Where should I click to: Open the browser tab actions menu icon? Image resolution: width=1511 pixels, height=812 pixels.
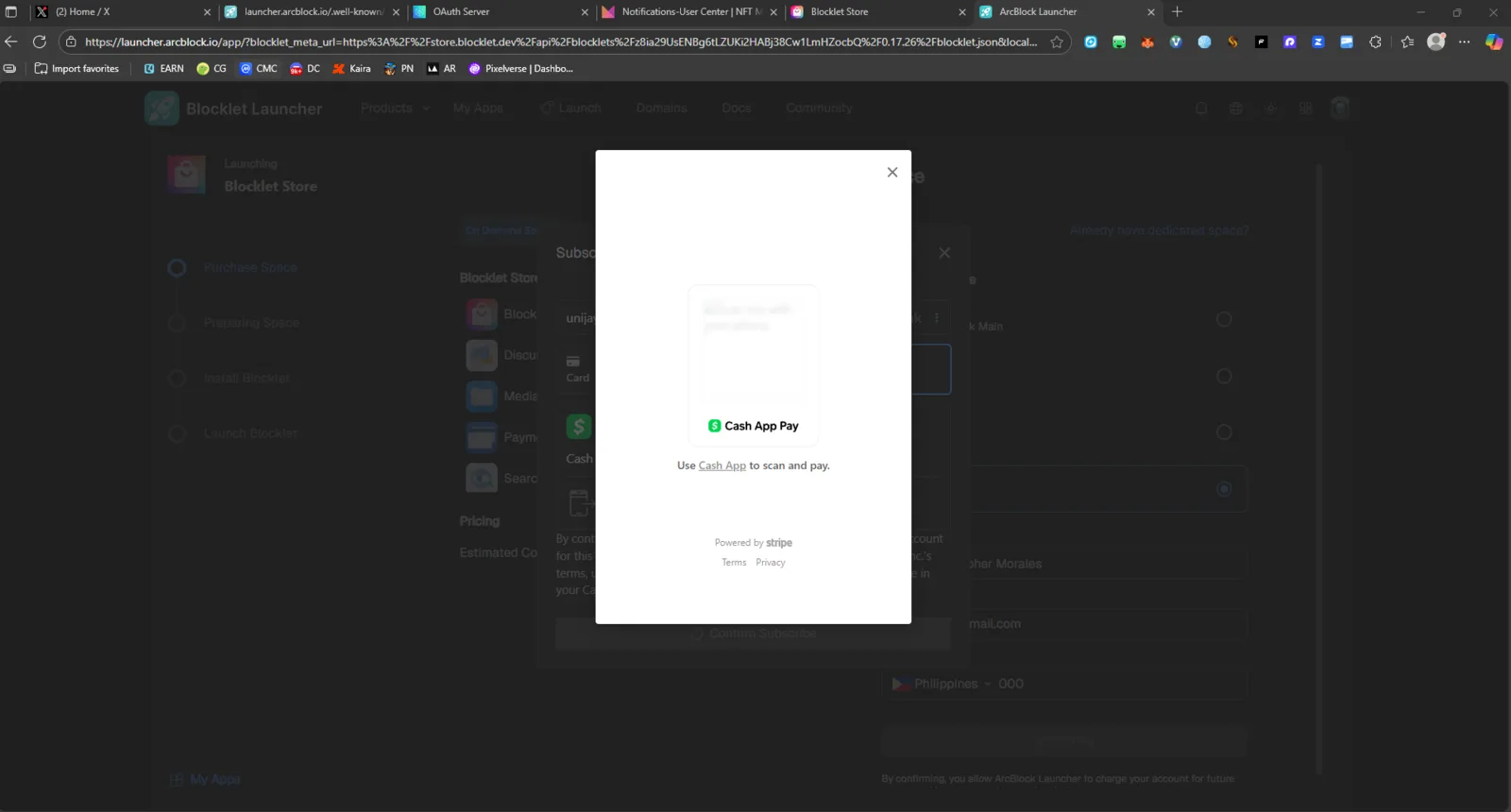point(11,12)
